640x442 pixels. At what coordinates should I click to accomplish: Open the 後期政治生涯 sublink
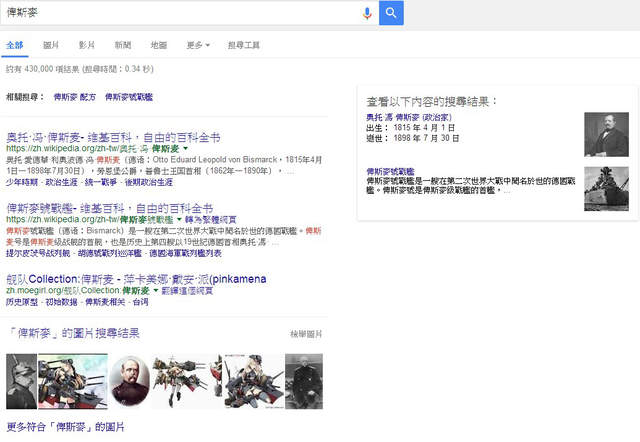[x=149, y=182]
